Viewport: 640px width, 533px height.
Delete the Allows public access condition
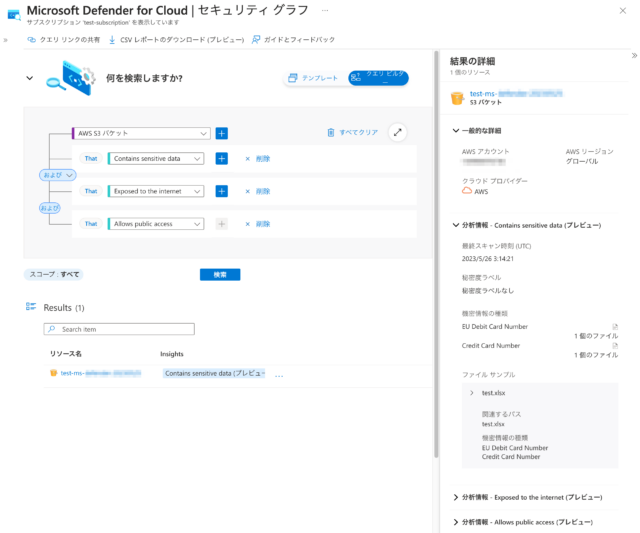click(x=258, y=224)
